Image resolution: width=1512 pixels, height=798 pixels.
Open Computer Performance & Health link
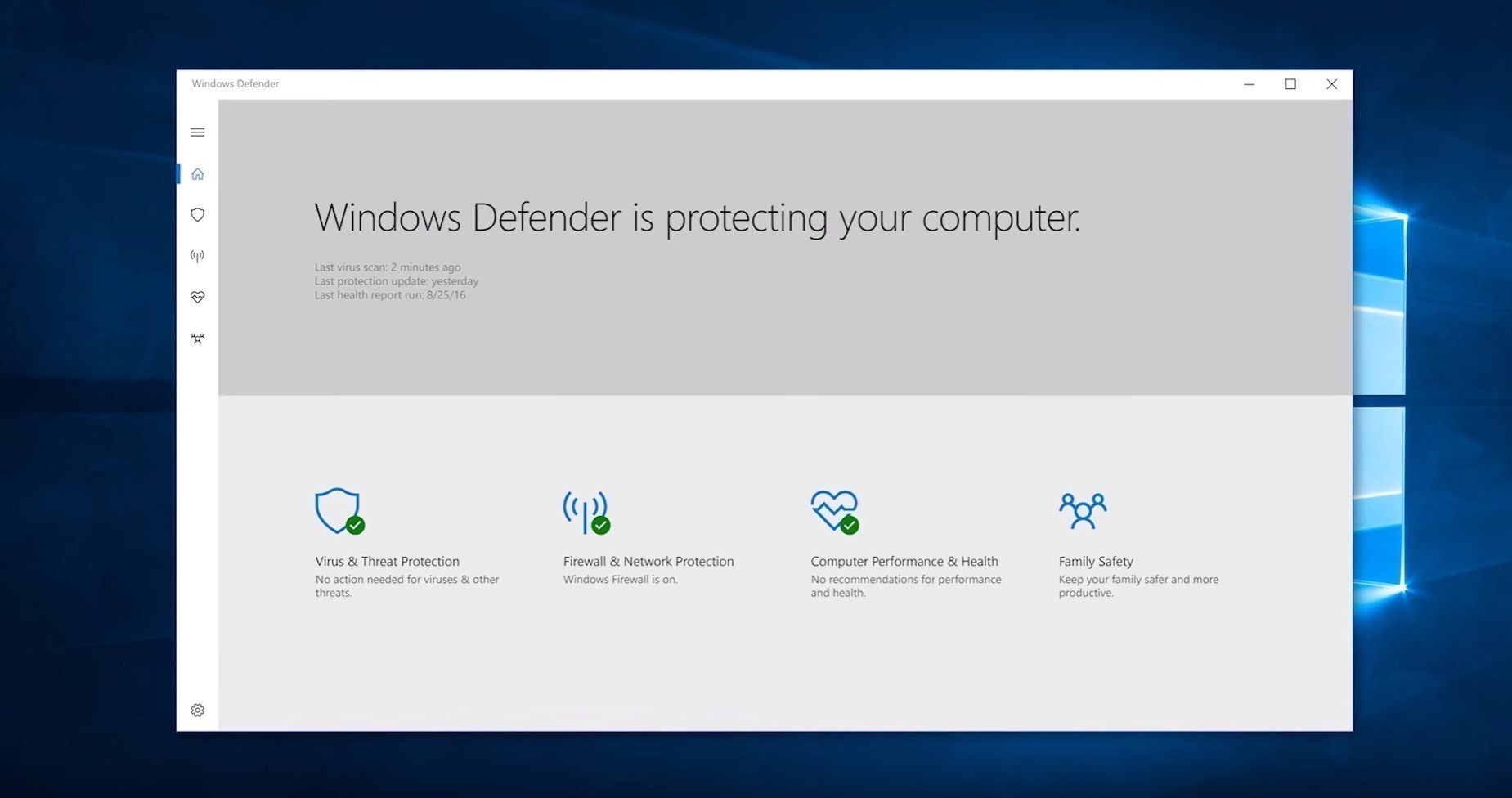click(x=904, y=561)
